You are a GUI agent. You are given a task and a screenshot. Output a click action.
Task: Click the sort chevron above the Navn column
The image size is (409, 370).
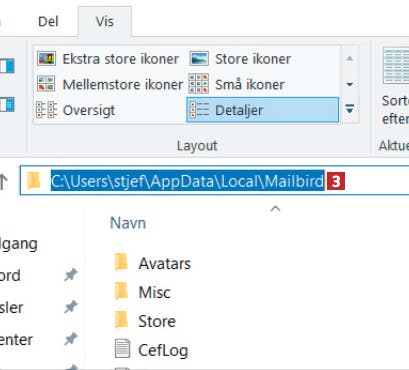(x=275, y=209)
